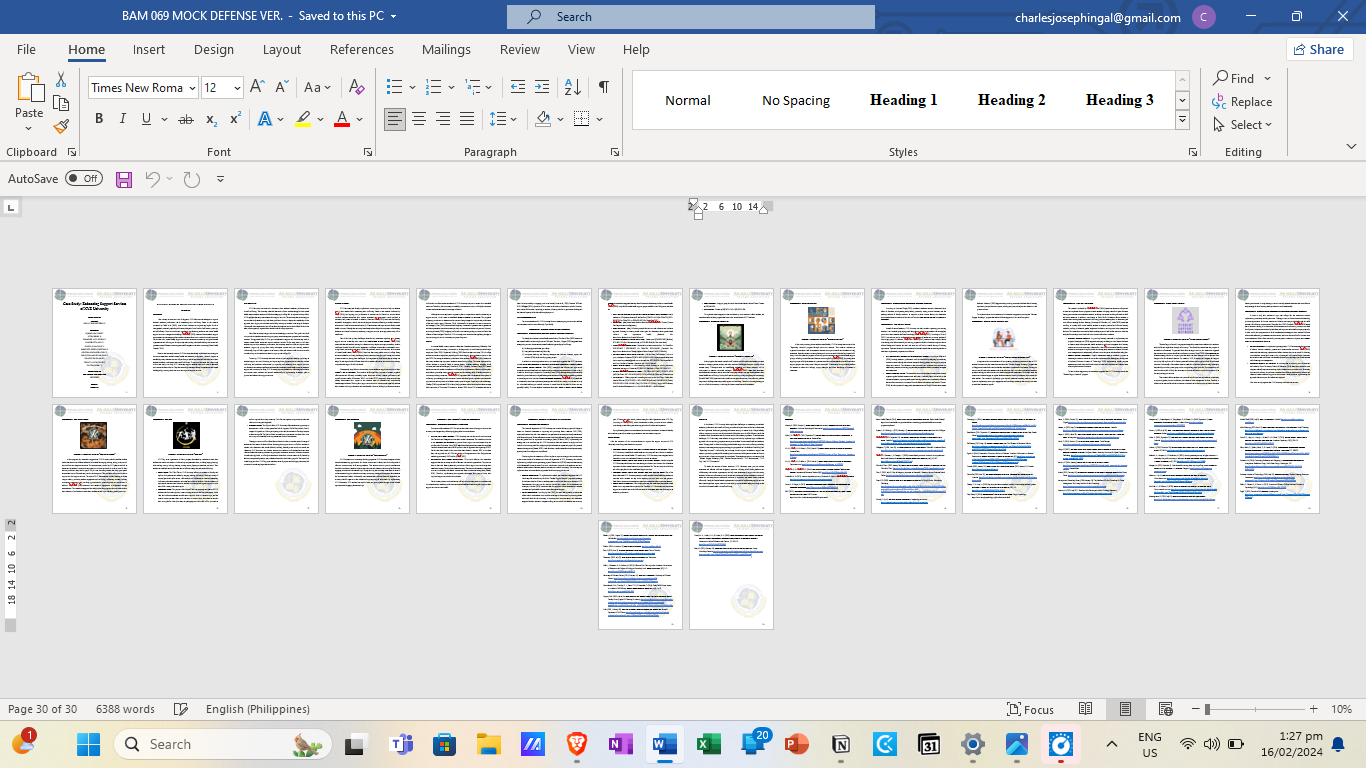Open the font name dropdown

click(x=190, y=88)
